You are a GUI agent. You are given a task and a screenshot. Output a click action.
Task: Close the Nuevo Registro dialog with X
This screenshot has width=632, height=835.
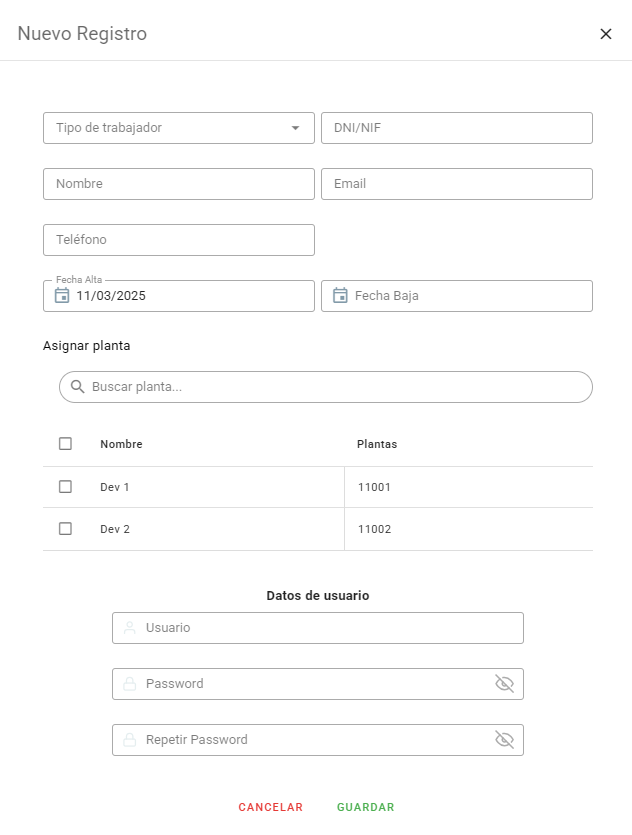tap(606, 34)
